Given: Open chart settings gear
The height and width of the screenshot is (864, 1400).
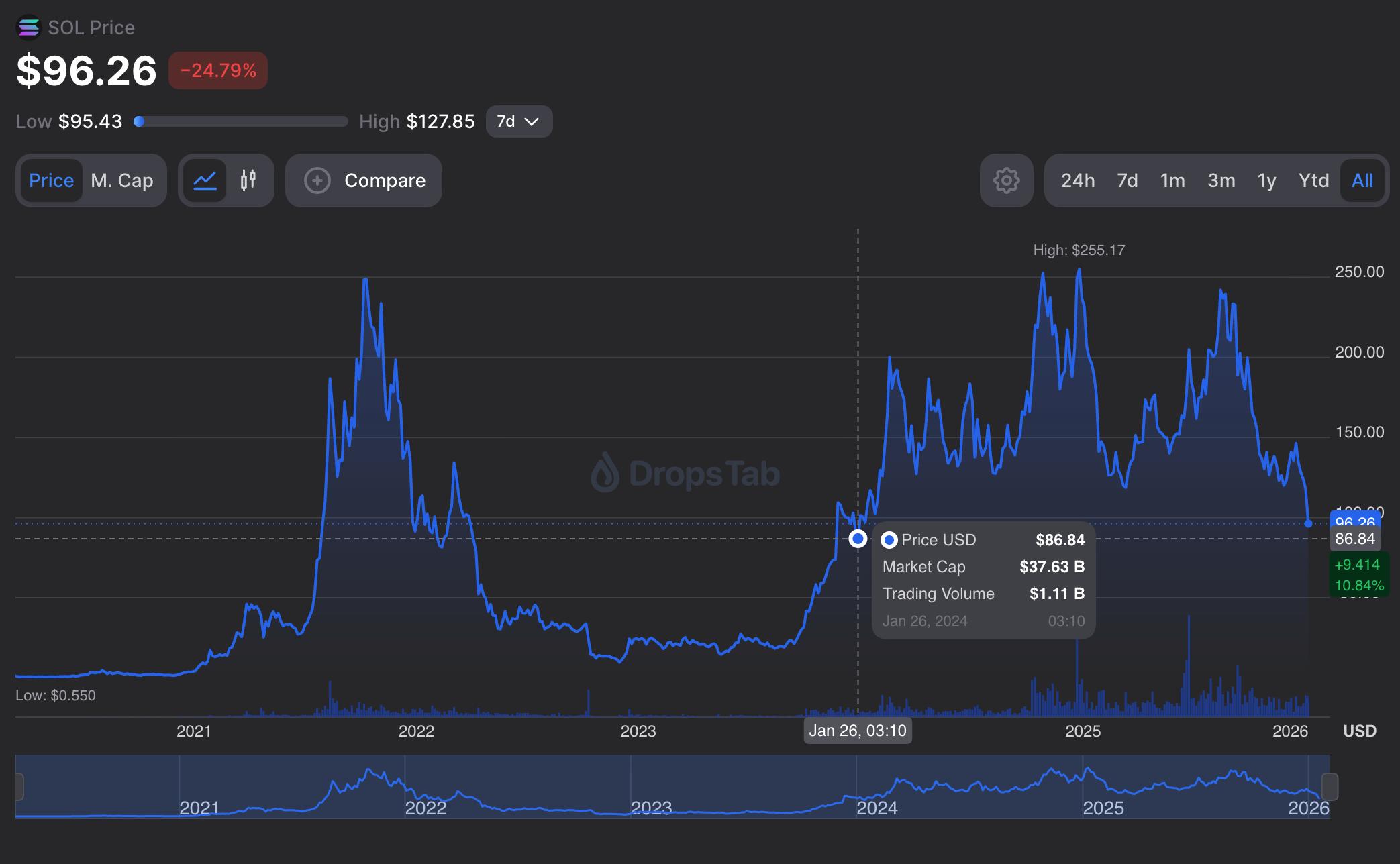Looking at the screenshot, I should point(1006,180).
